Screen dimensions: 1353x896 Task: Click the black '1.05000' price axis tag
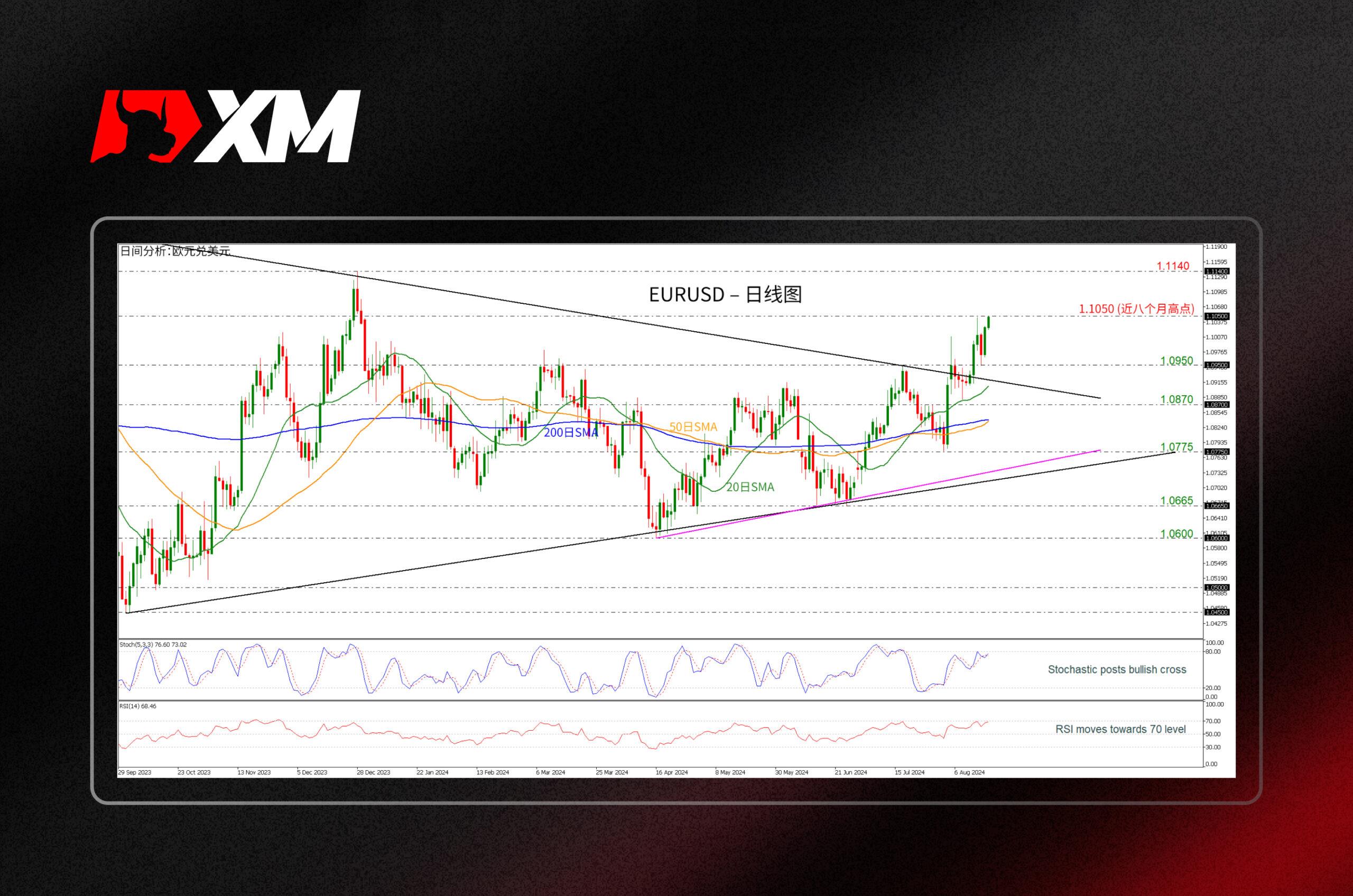coord(1217,587)
